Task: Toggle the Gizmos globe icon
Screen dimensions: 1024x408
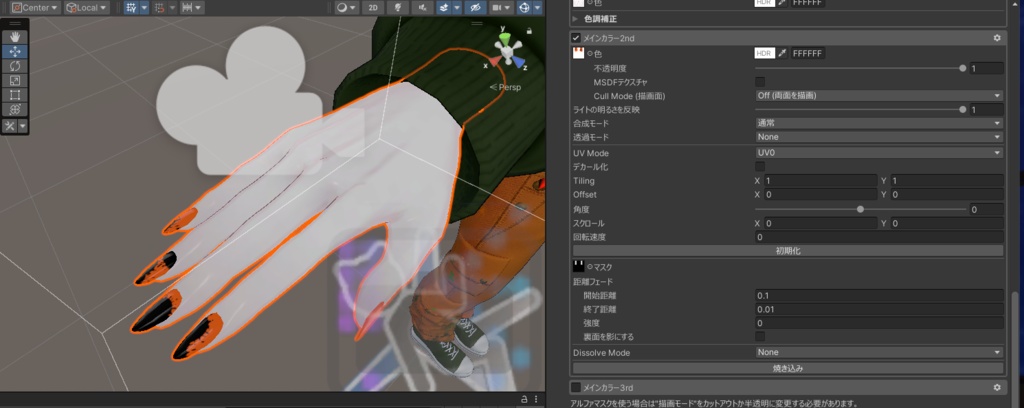Action: pos(524,8)
